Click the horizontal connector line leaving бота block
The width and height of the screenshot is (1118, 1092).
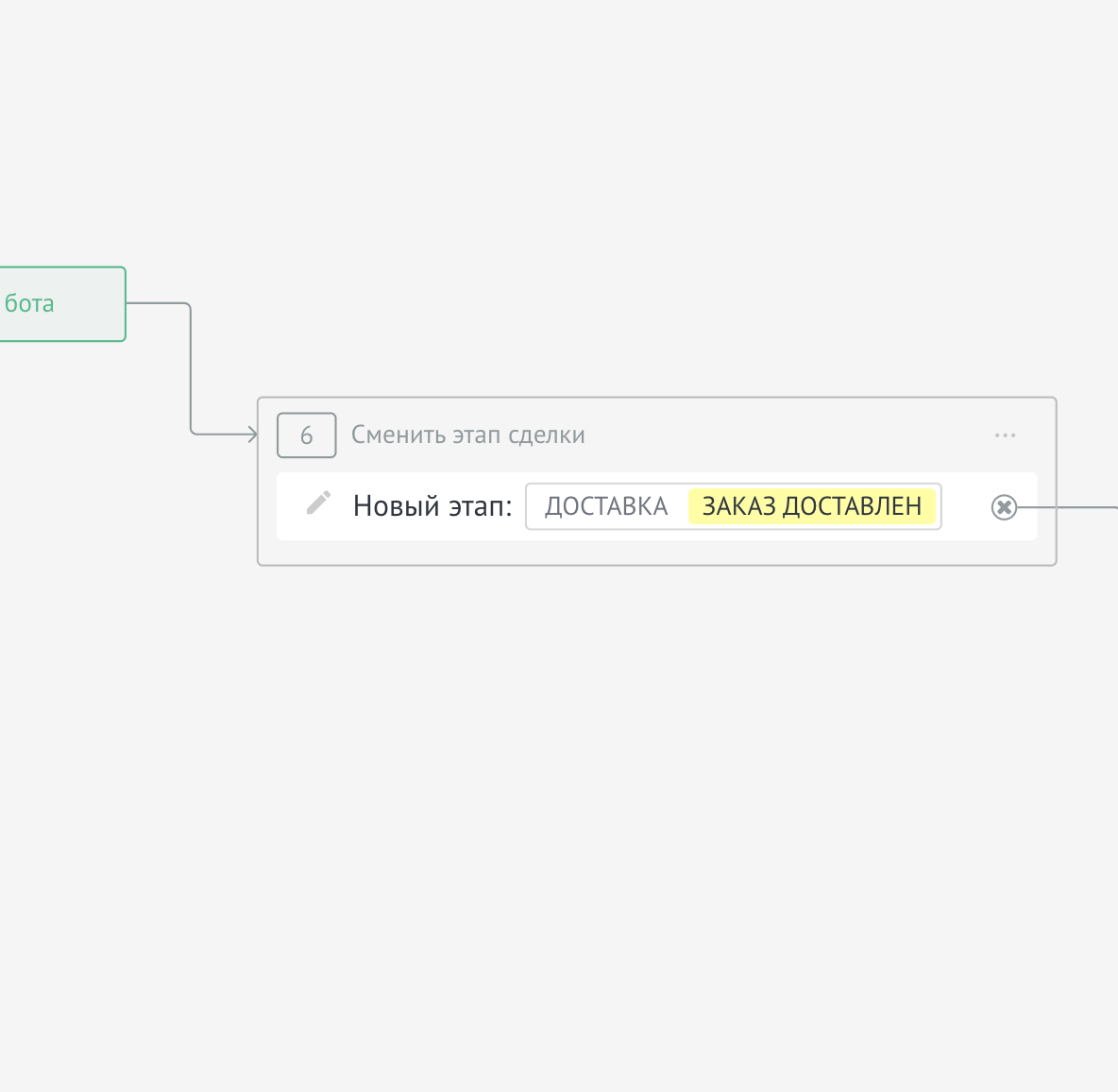point(156,303)
